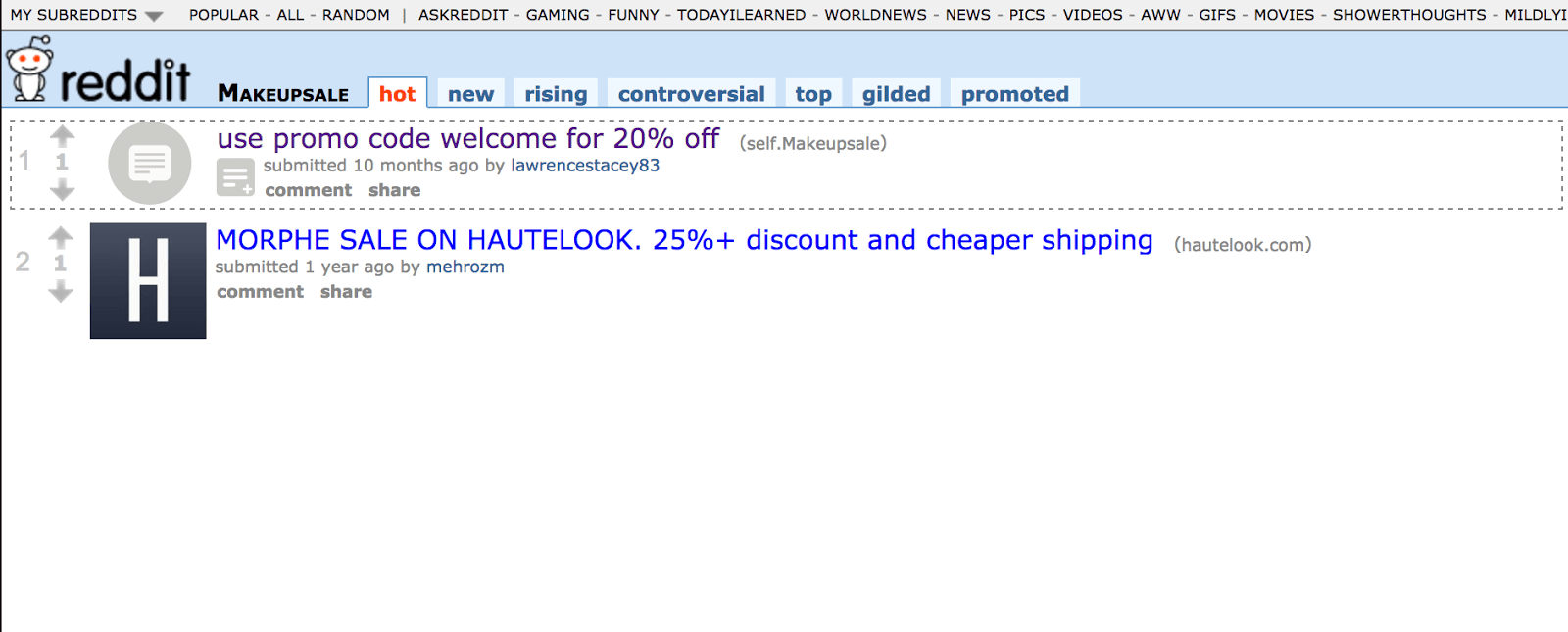This screenshot has width=1568, height=632.
Task: Open the MY SUBREDDITS dropdown
Action: click(x=86, y=15)
